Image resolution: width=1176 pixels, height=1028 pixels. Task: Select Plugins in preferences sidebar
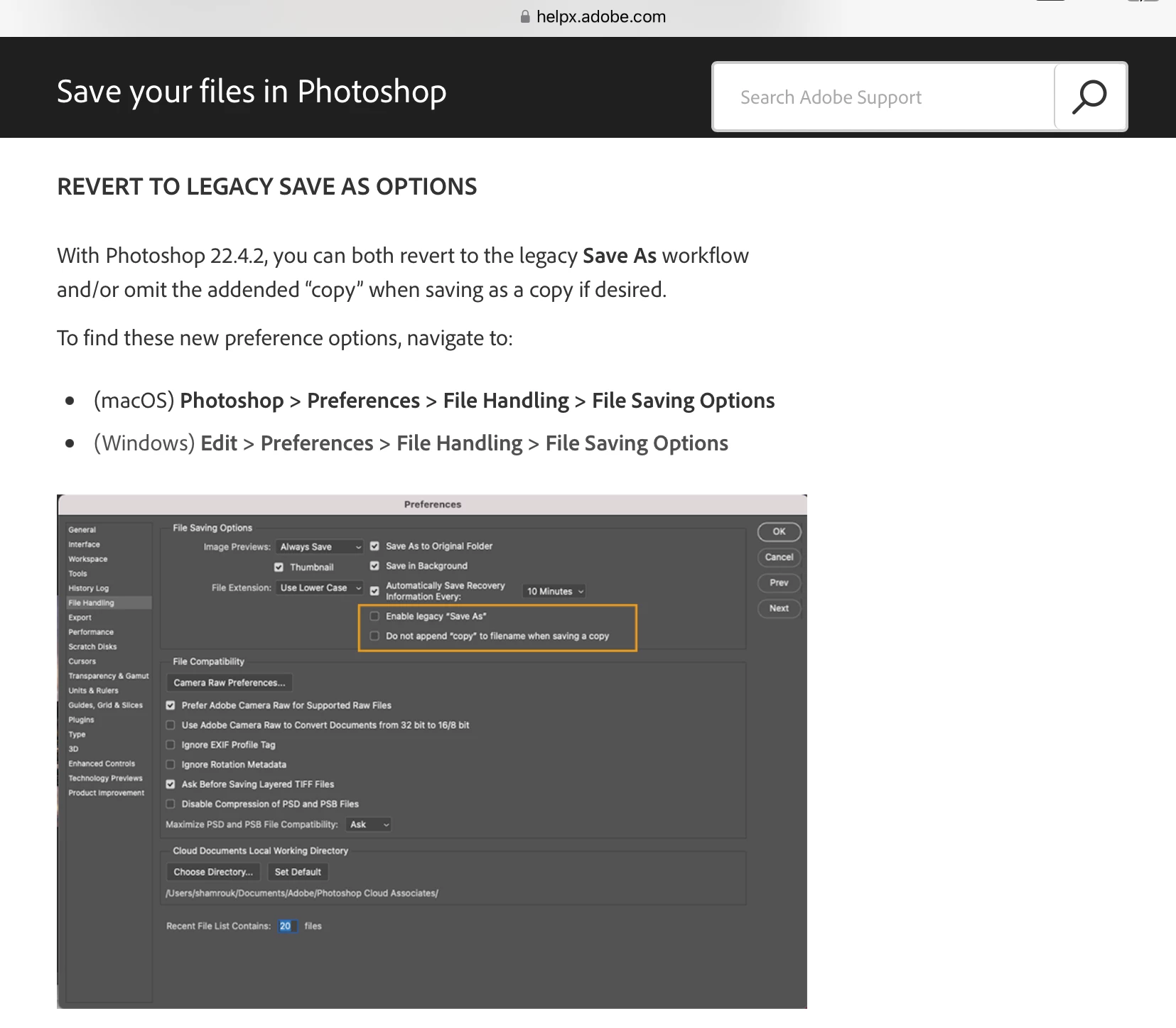(x=81, y=720)
